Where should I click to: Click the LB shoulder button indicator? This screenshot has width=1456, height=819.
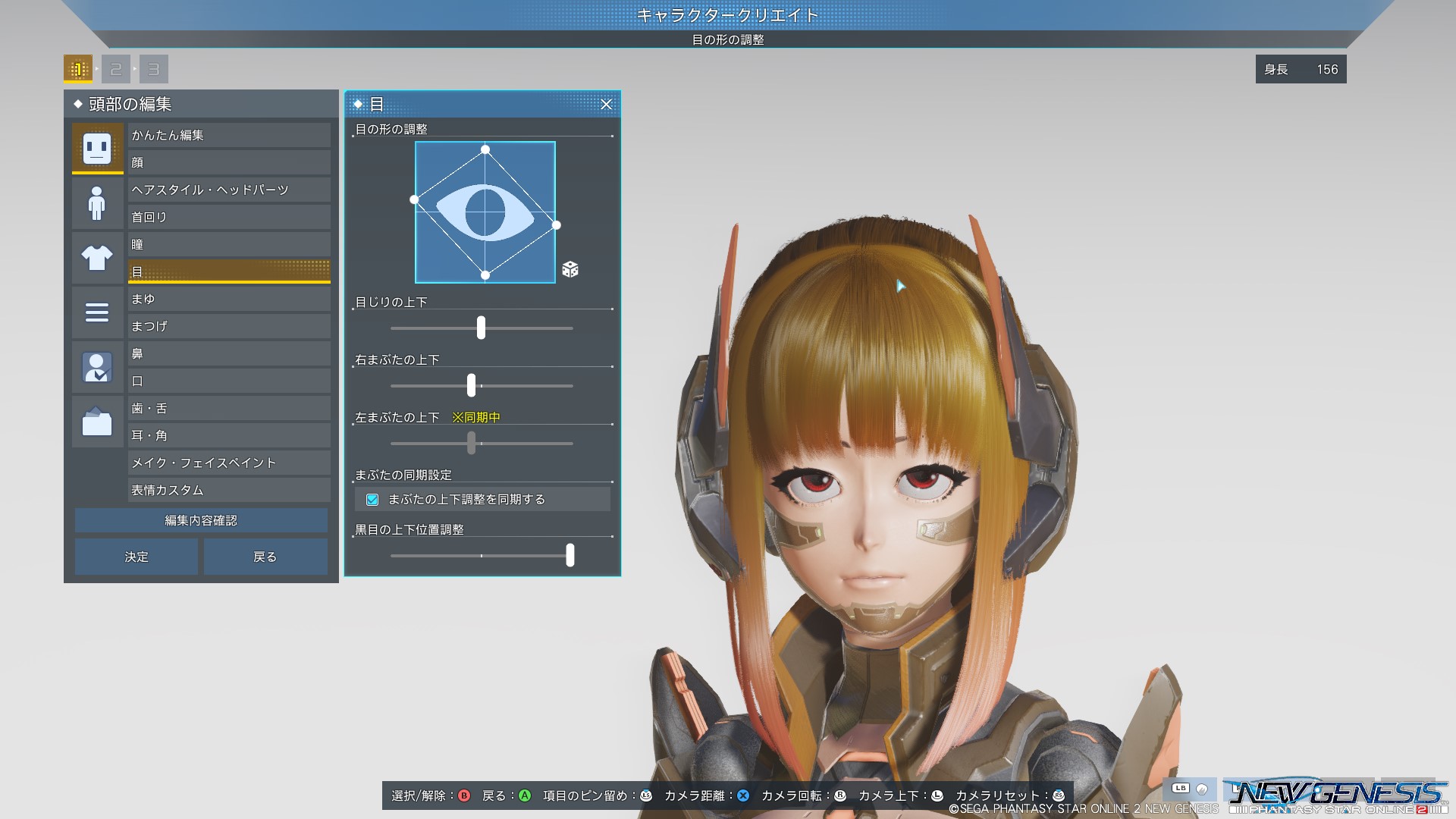(1180, 789)
